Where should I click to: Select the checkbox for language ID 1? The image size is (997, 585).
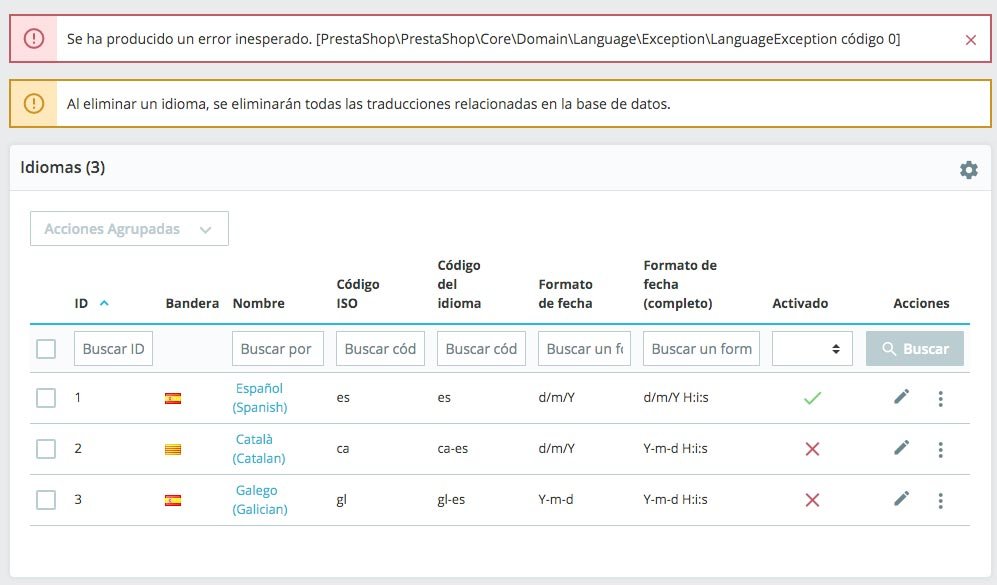46,398
